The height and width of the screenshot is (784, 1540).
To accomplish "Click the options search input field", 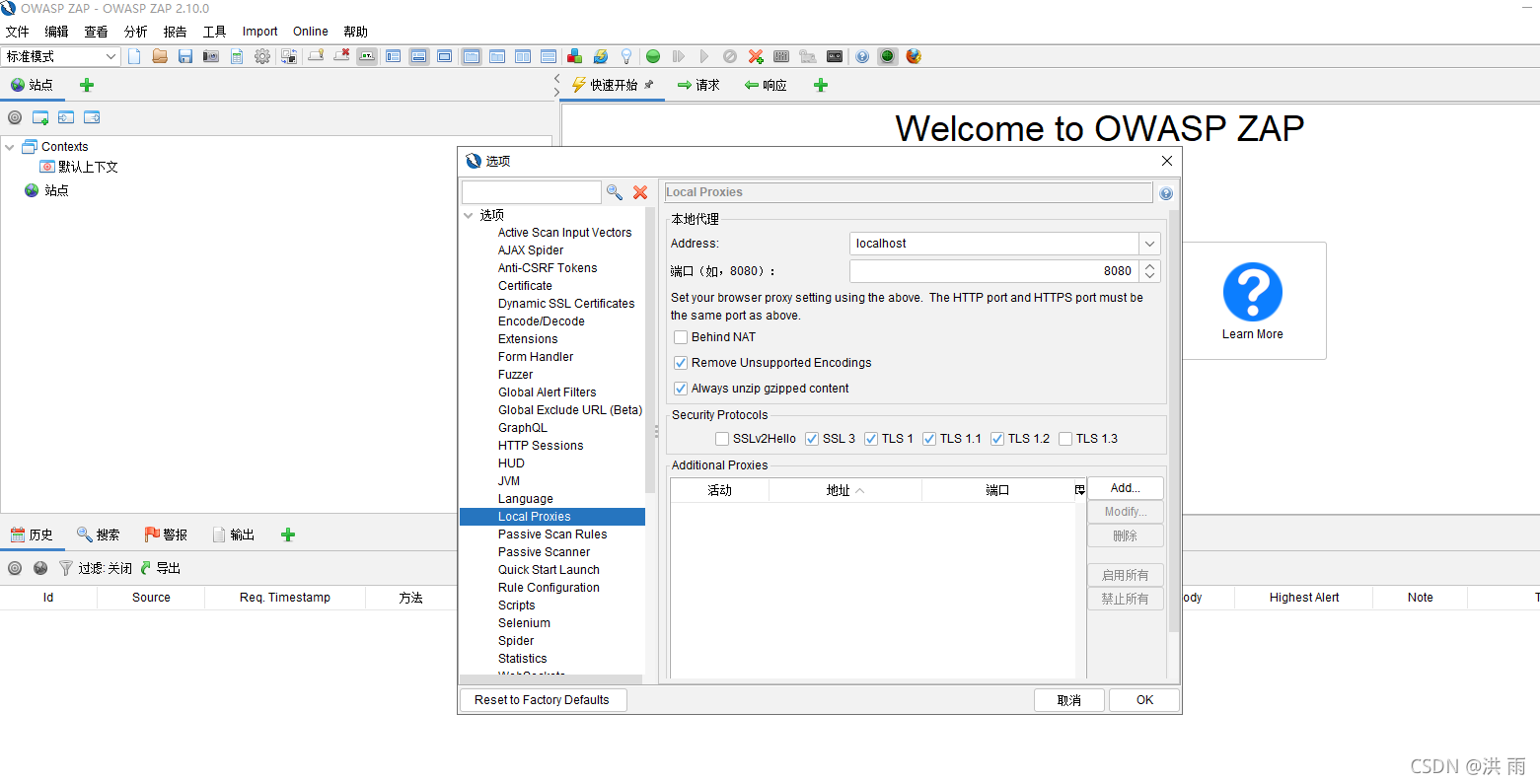I will [x=531, y=192].
